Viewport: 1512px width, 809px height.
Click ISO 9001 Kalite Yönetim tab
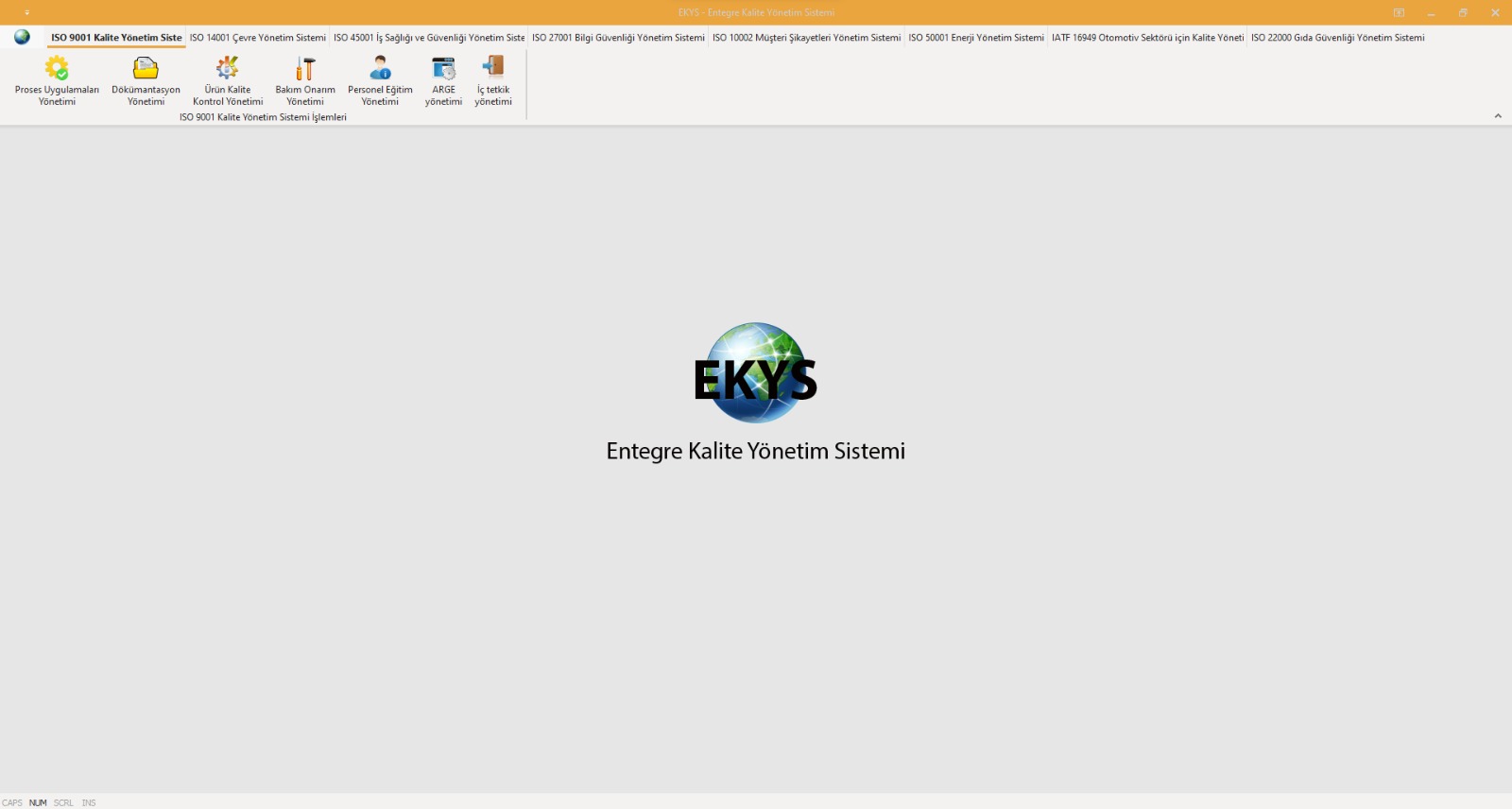tap(116, 38)
